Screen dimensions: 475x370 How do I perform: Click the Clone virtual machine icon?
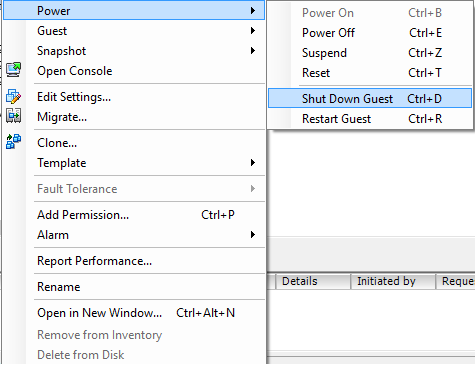(x=14, y=142)
